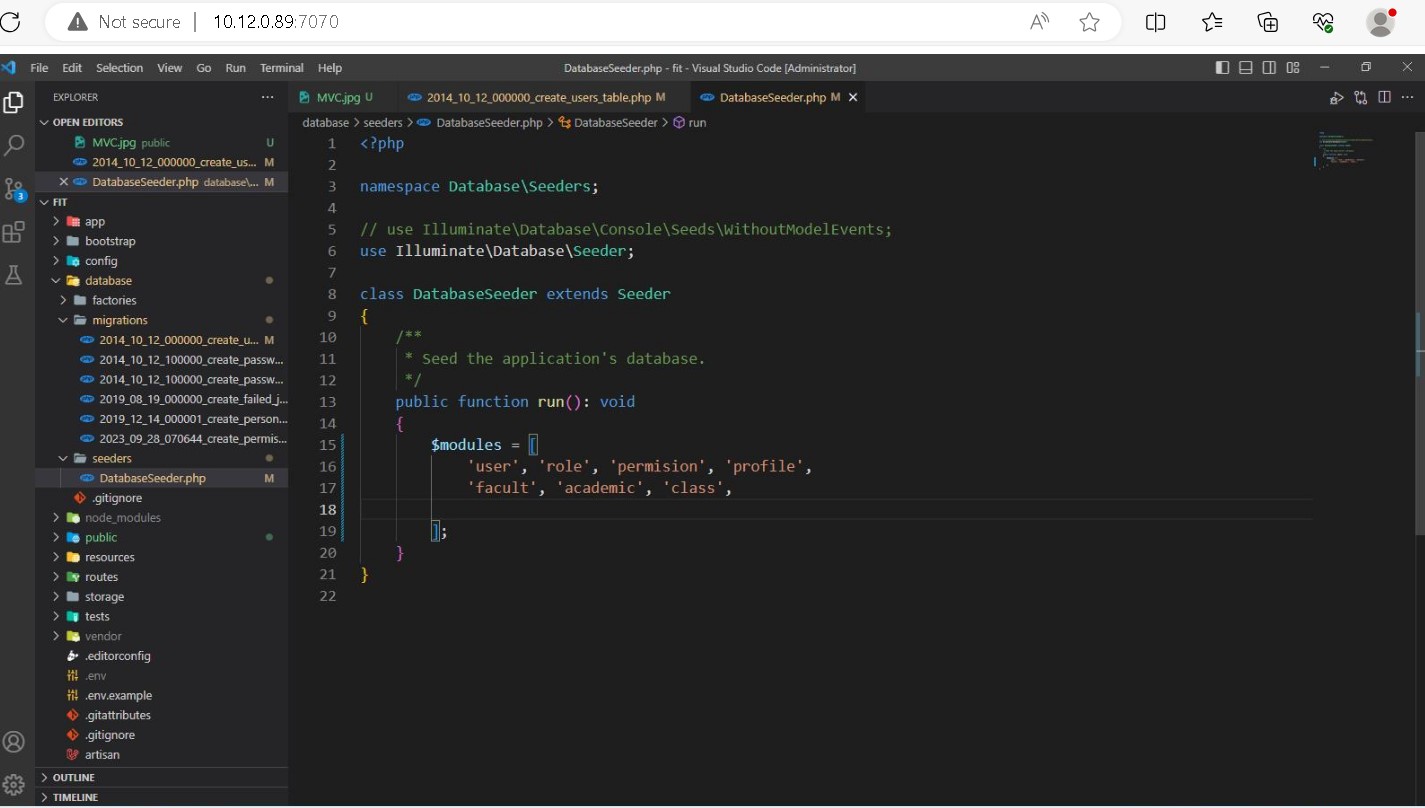This screenshot has height=808, width=1425.
Task: Open the Extensions view icon
Action: (x=14, y=233)
